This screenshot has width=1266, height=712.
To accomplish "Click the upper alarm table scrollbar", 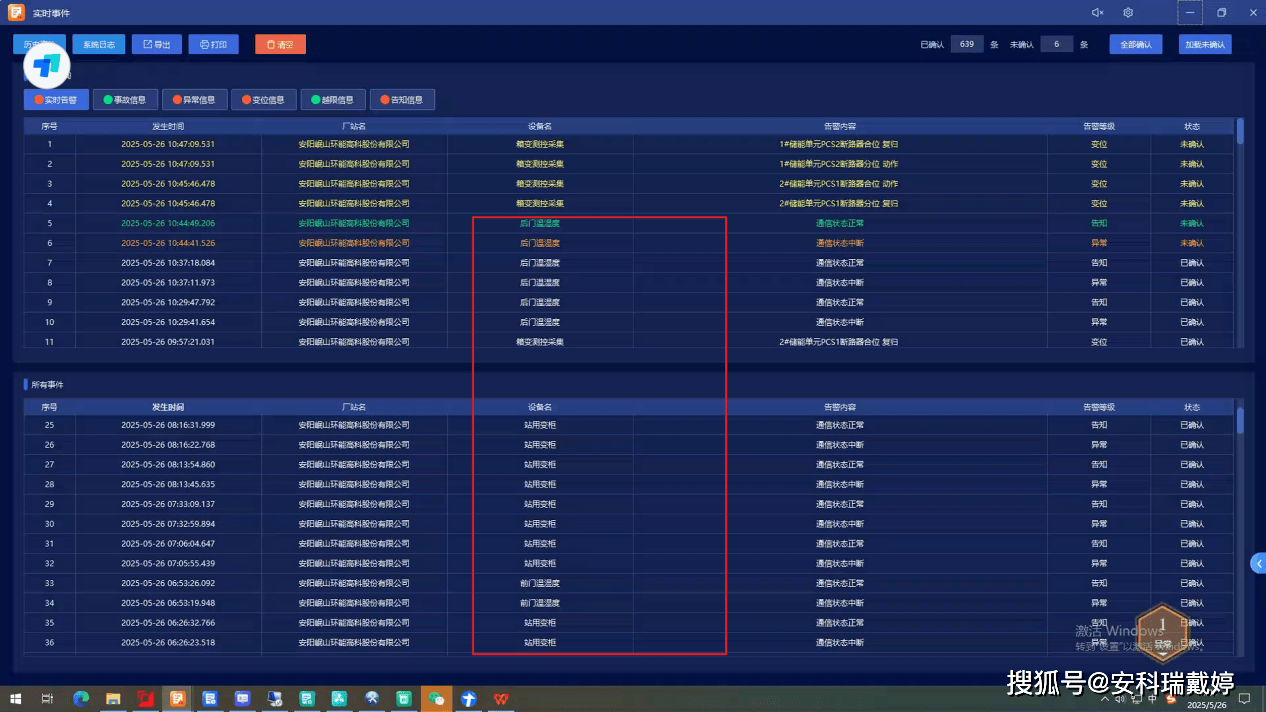I will (x=1240, y=131).
